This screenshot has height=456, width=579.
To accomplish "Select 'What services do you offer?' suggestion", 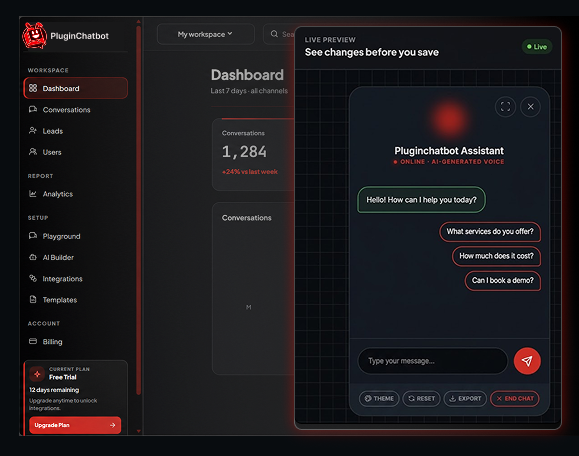I will coord(490,232).
